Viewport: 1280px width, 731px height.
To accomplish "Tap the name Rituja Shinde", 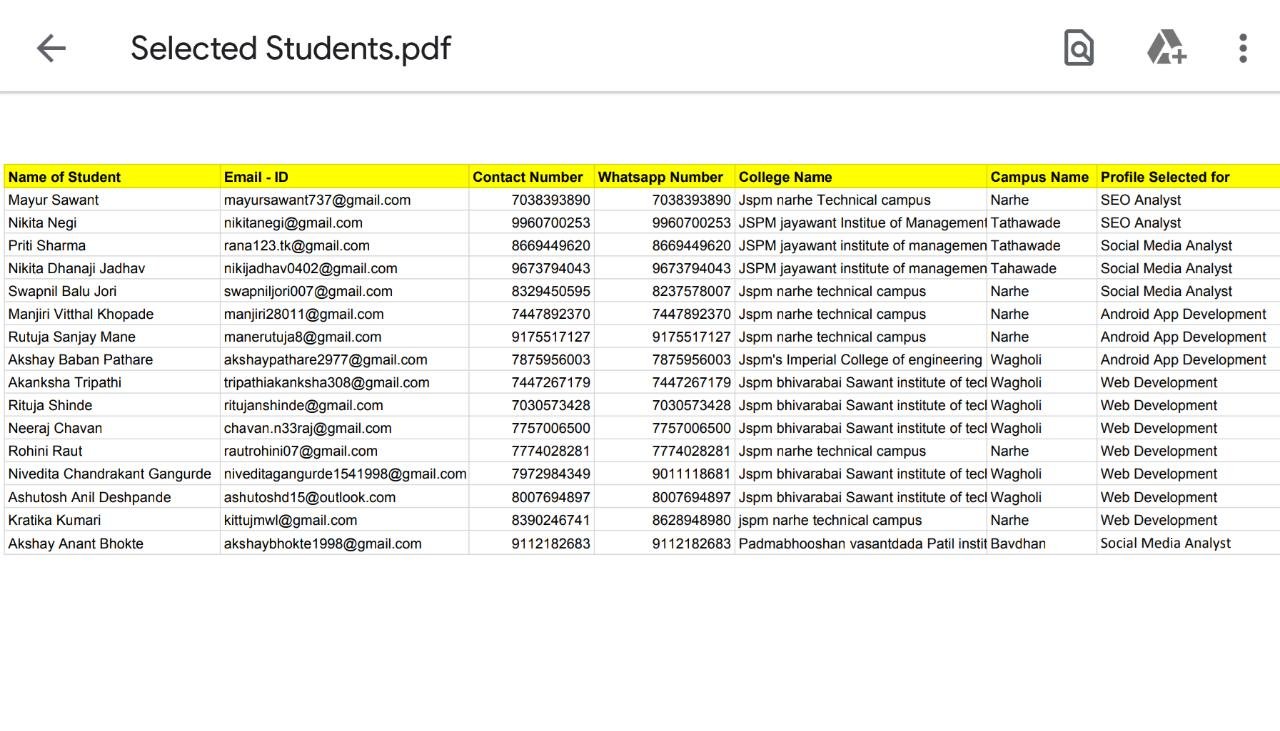I will (x=50, y=405).
